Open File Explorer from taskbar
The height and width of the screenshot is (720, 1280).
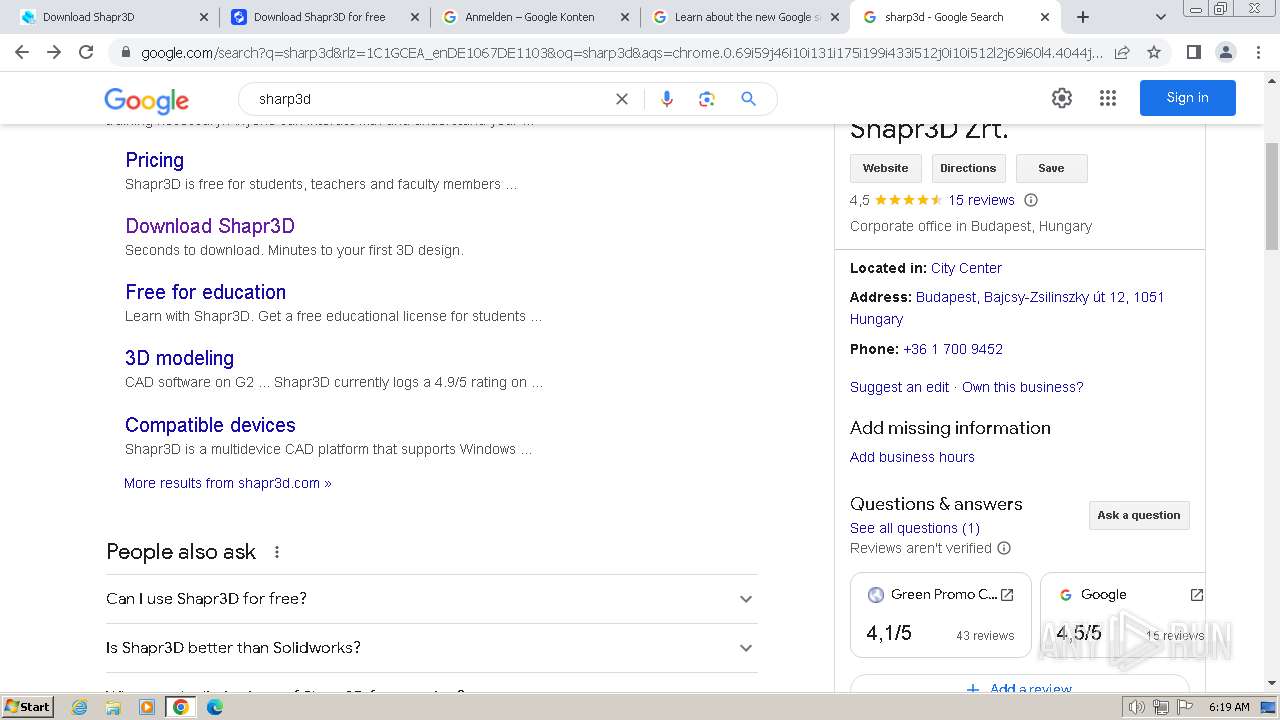[113, 707]
